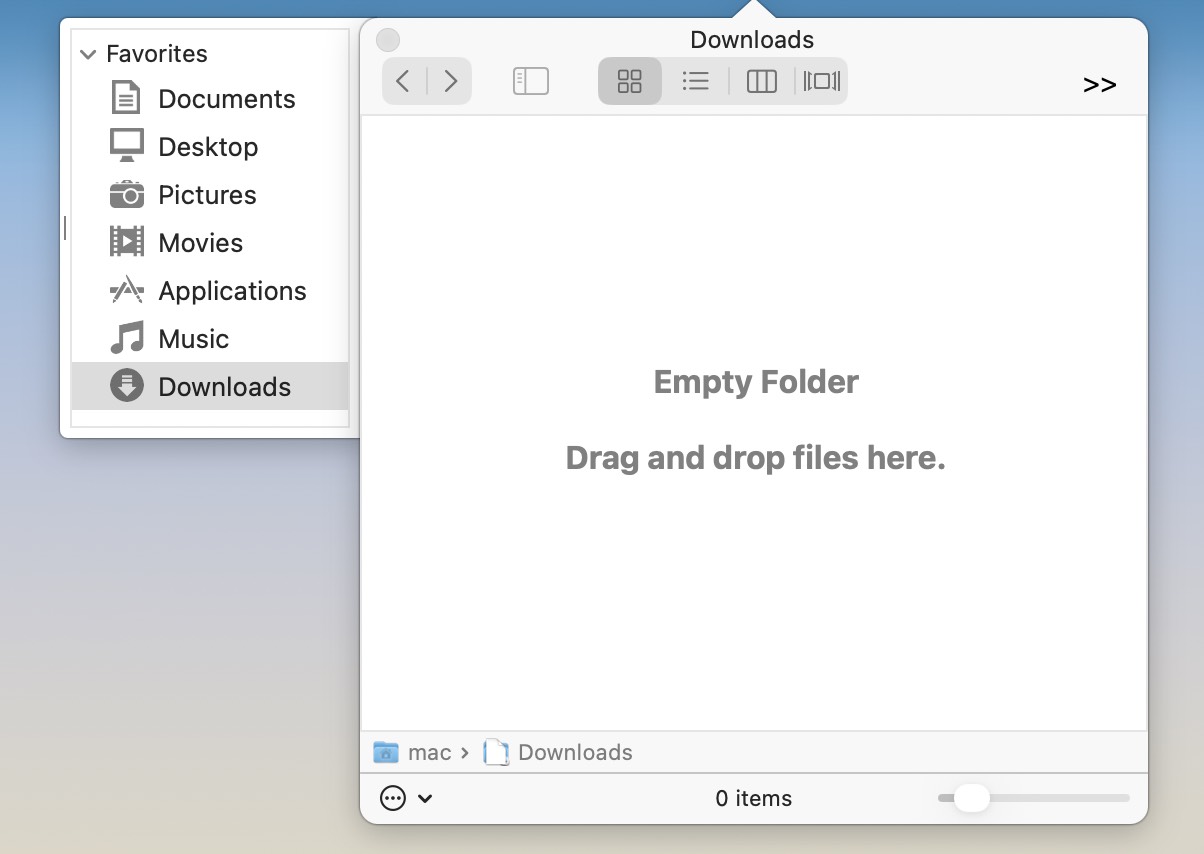Image resolution: width=1204 pixels, height=854 pixels.
Task: Toggle the sidebar panel button
Action: [x=530, y=81]
